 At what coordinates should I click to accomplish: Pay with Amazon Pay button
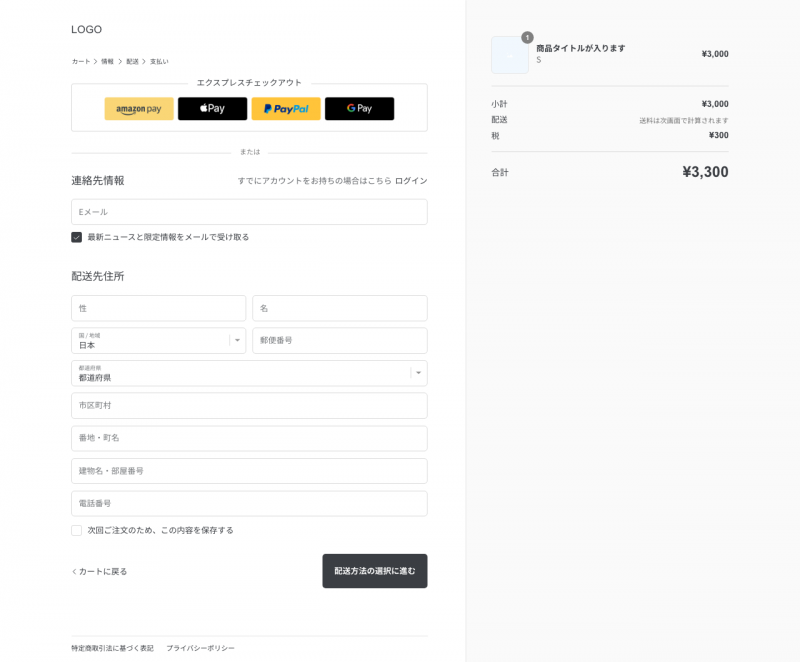click(139, 109)
